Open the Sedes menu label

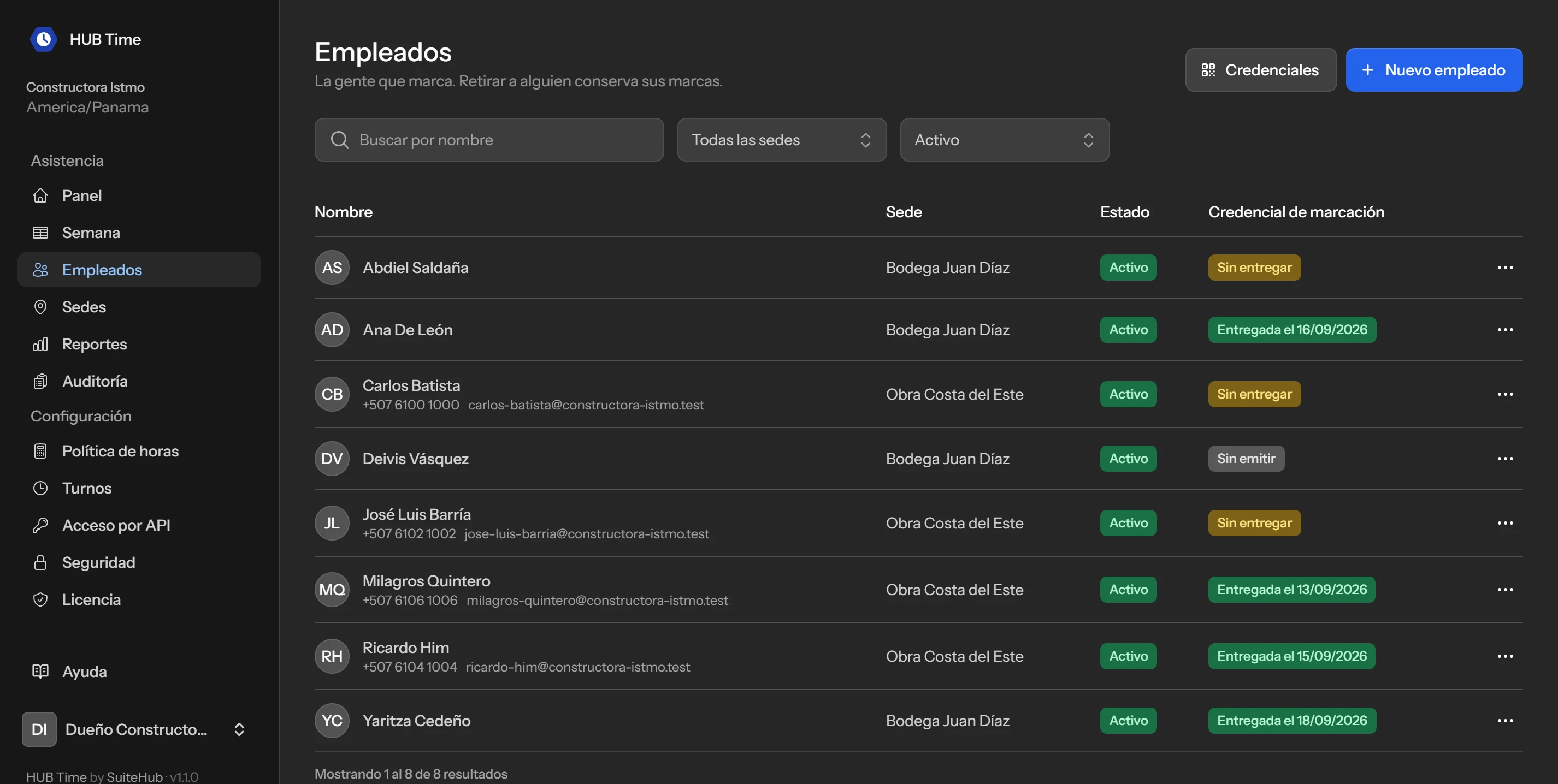click(x=84, y=307)
